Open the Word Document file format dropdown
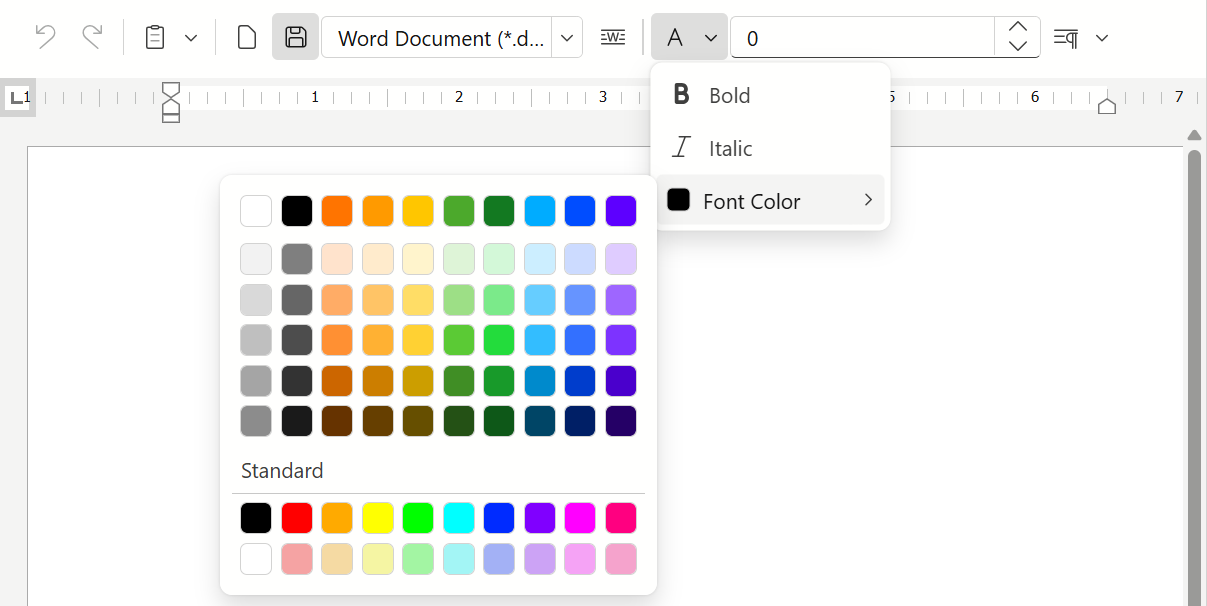Image resolution: width=1207 pixels, height=606 pixels. click(566, 37)
